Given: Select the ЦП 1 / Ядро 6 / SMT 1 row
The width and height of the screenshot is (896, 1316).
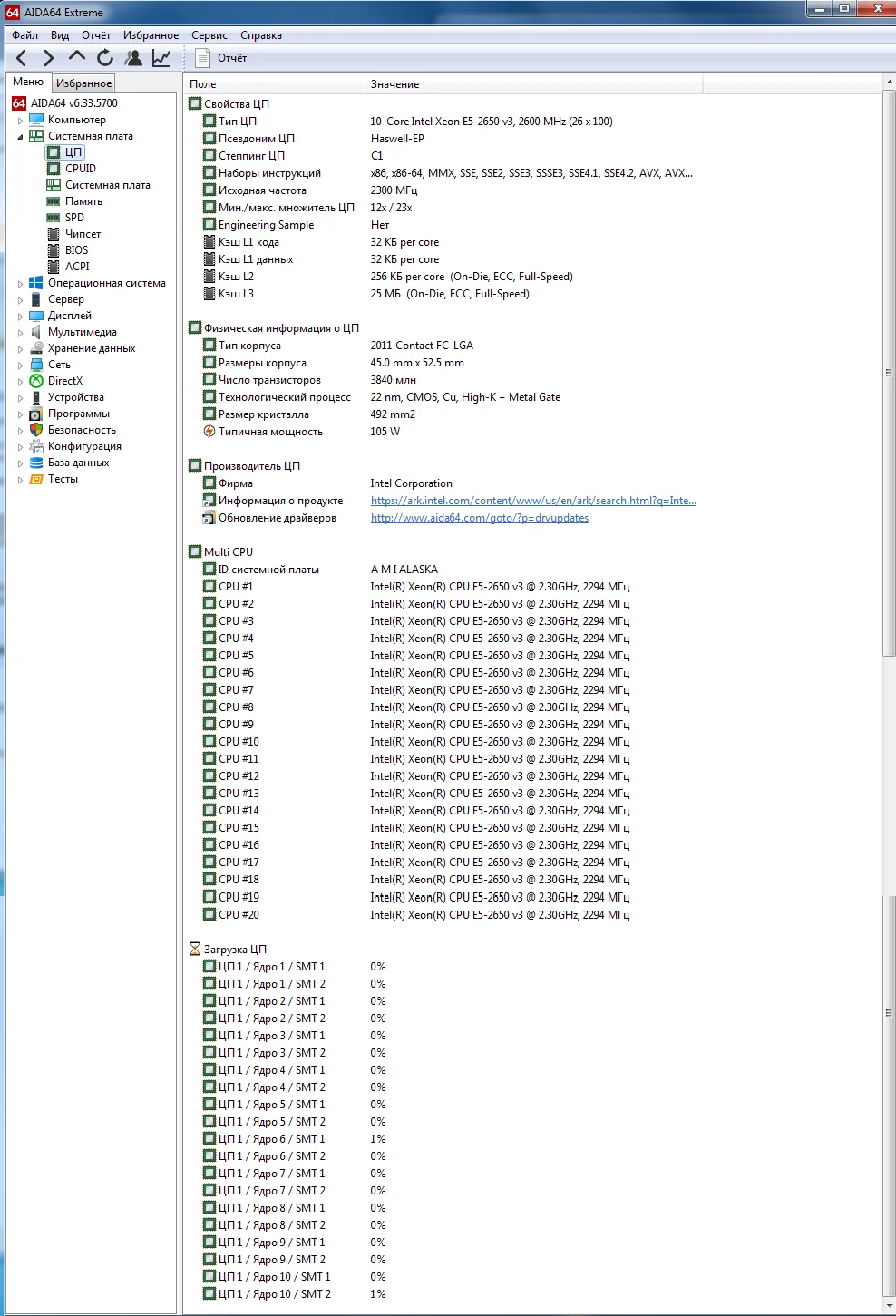Looking at the screenshot, I should (x=533, y=1139).
